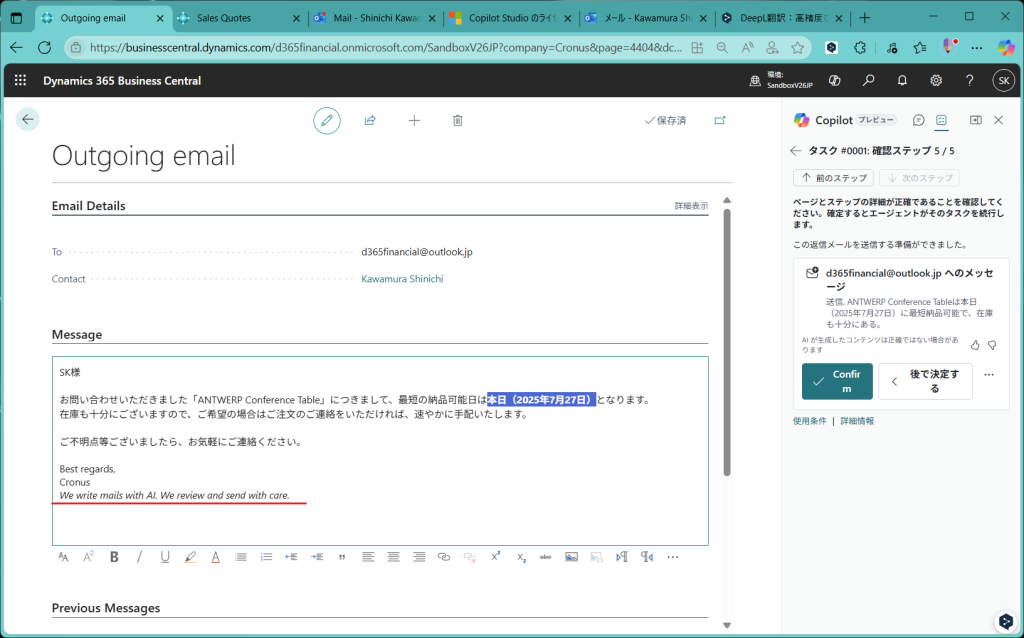Click the Copilot icon in the Business Central header

click(834, 80)
